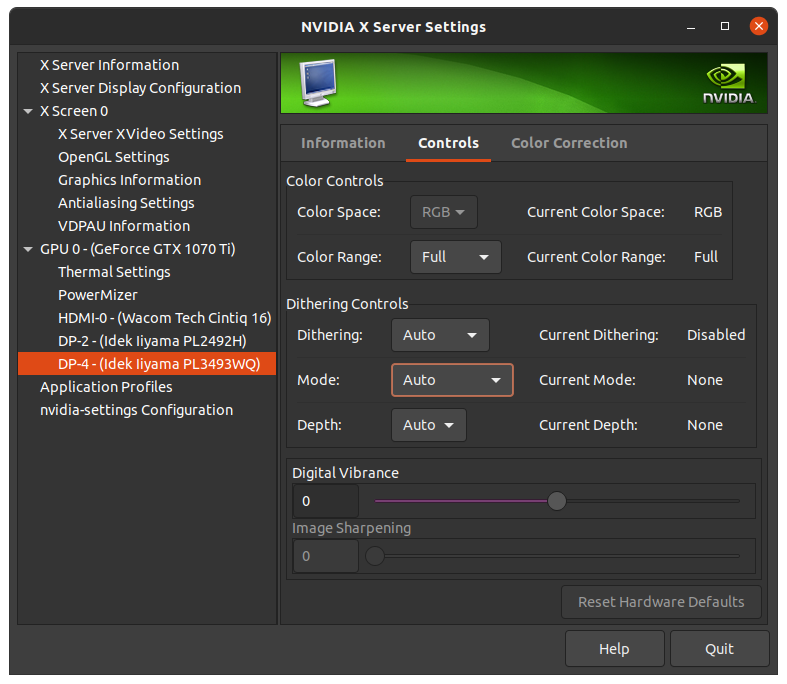Viewport: 787px width, 684px height.
Task: Select DP-4 Idek Iiyama PL3493WQ display
Action: pyautogui.click(x=147, y=364)
